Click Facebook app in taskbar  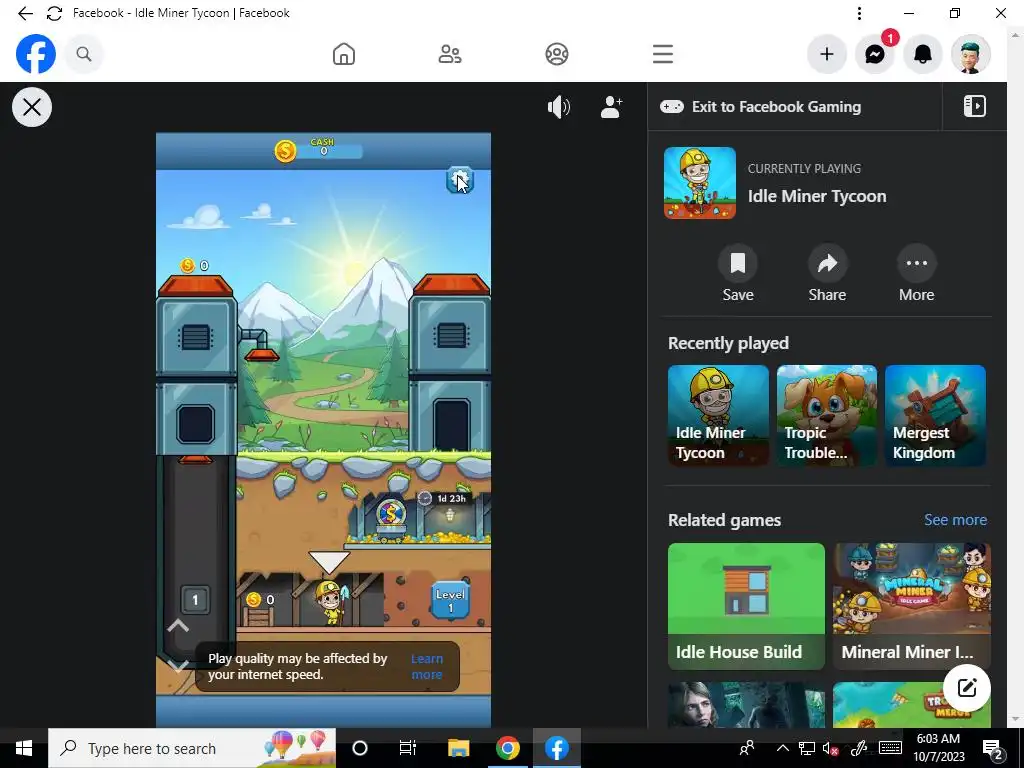(x=557, y=748)
